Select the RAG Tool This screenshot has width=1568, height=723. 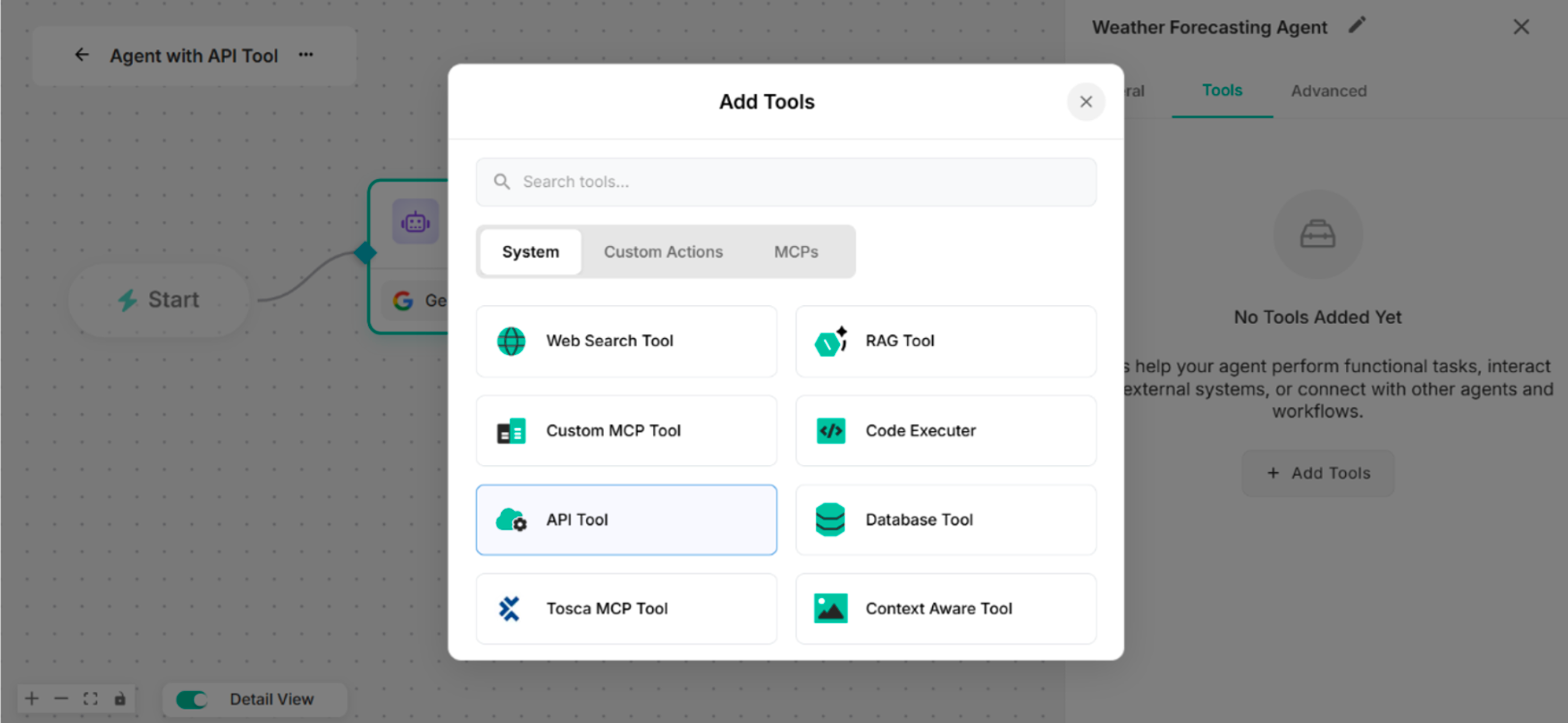[945, 341]
